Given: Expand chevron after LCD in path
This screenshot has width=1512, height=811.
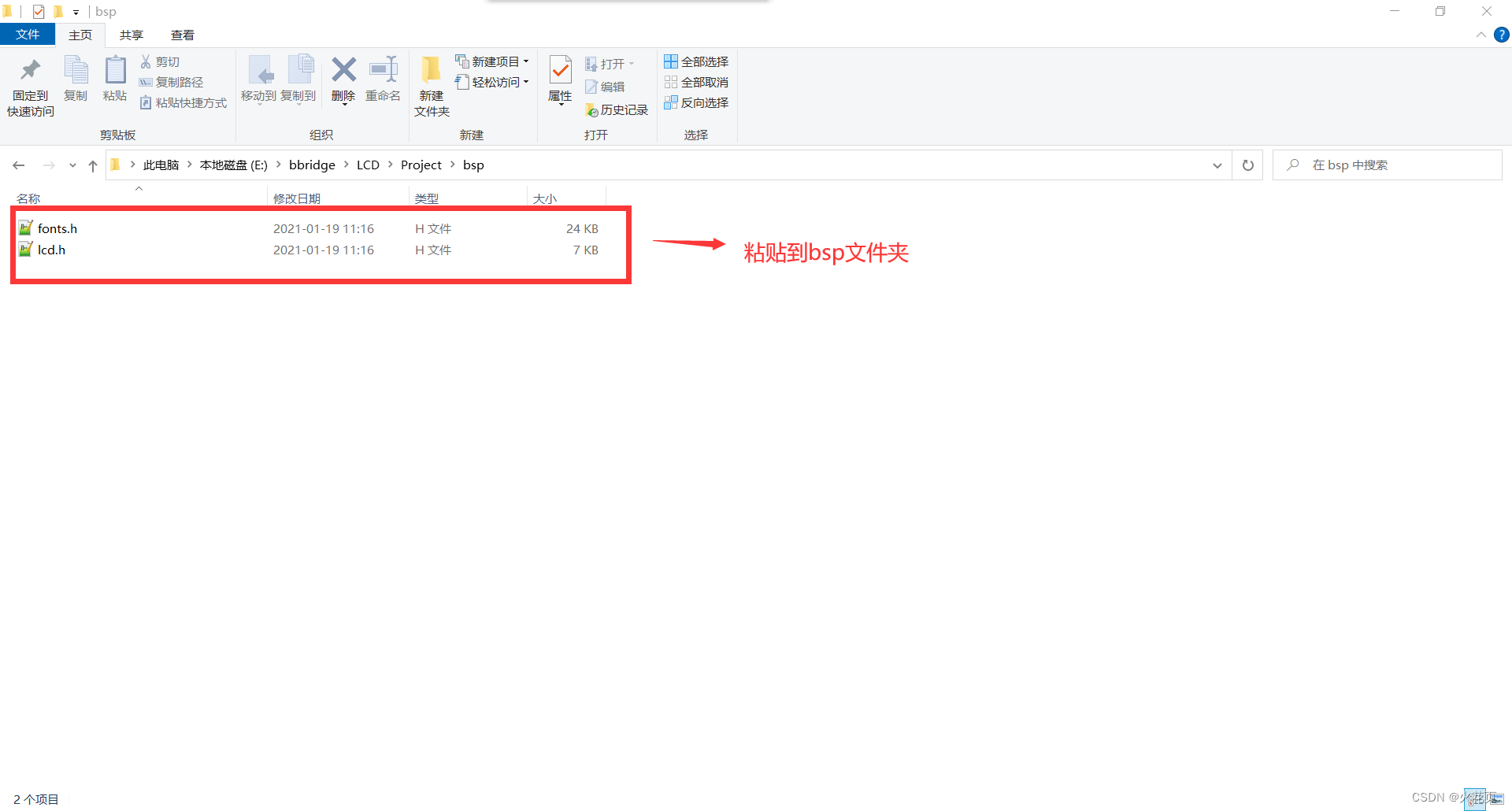Looking at the screenshot, I should point(391,165).
